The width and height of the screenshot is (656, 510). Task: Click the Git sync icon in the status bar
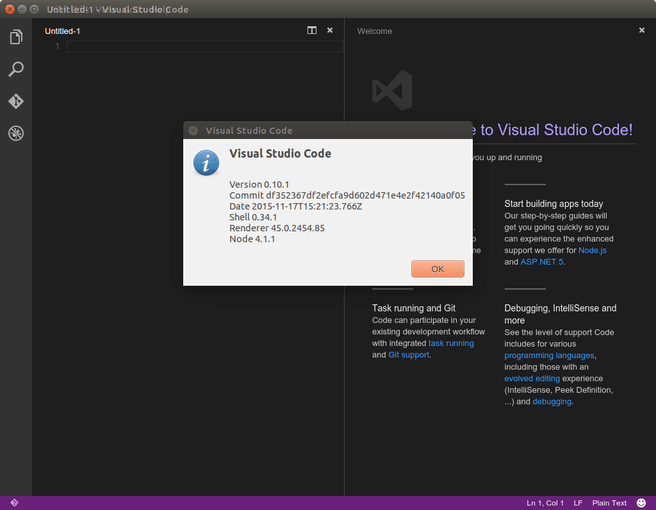[14, 503]
